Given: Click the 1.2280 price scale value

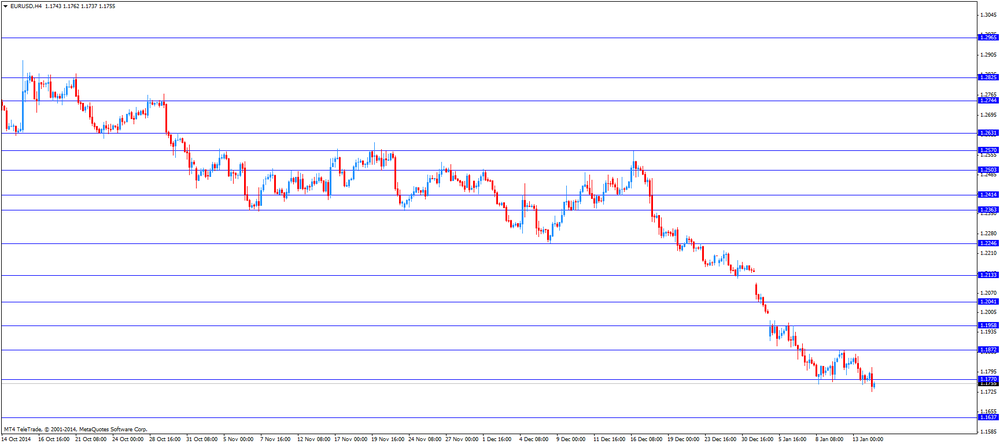Looking at the screenshot, I should tap(990, 232).
